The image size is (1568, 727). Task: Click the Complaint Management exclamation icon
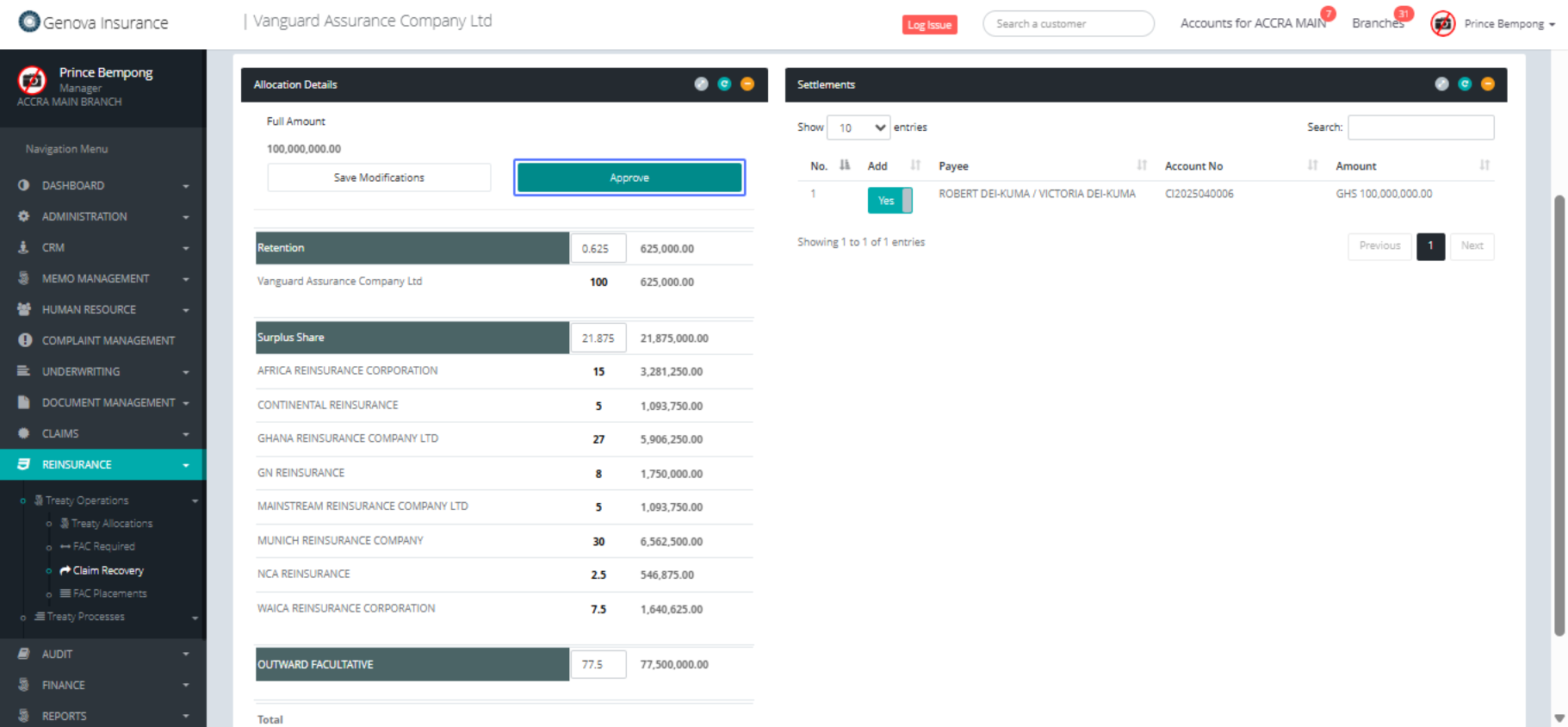pos(24,340)
